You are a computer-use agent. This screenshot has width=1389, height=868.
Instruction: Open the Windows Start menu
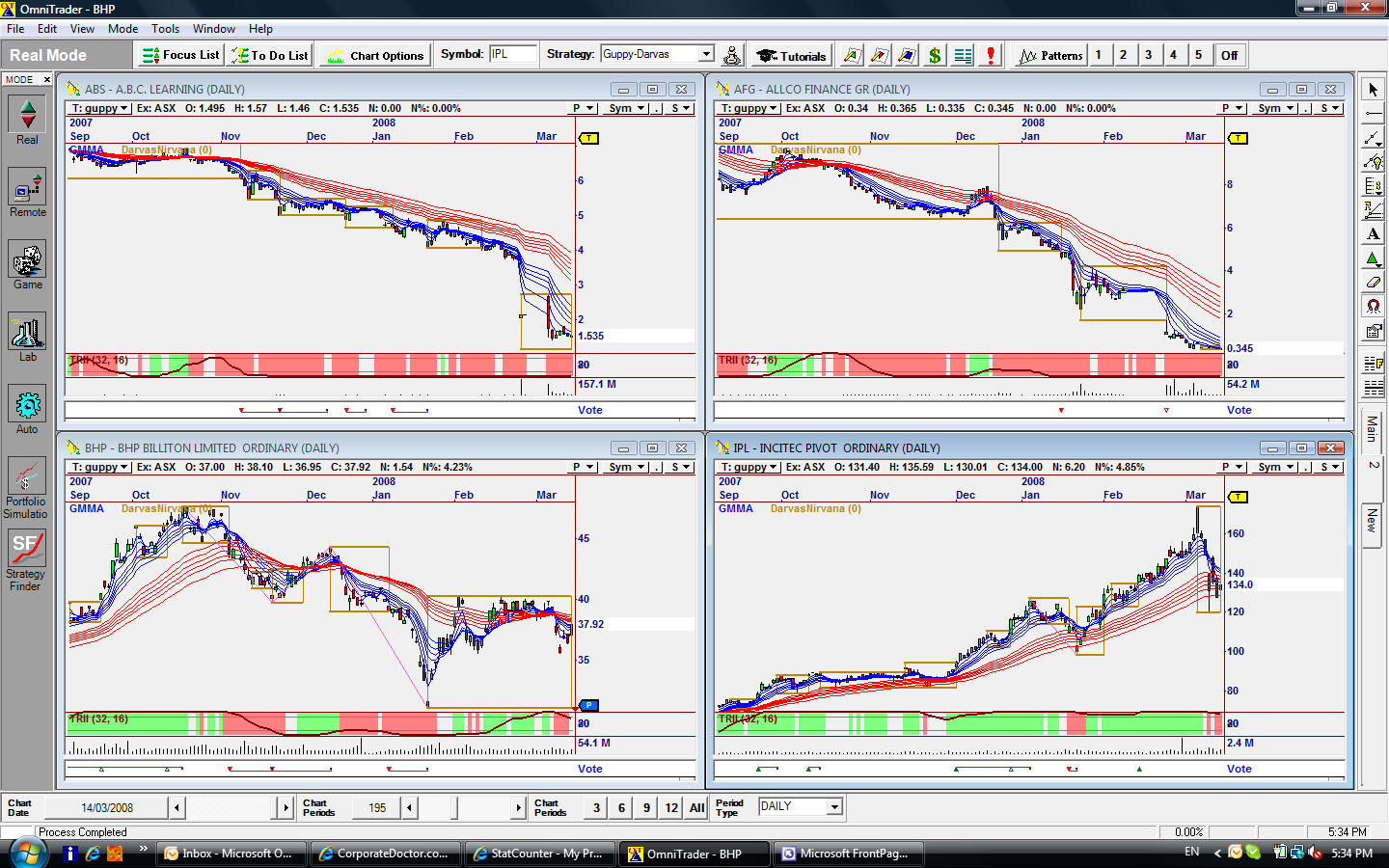click(x=28, y=854)
